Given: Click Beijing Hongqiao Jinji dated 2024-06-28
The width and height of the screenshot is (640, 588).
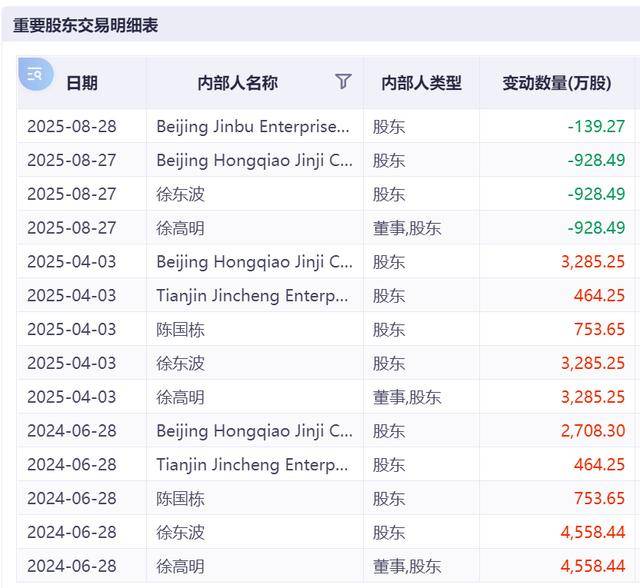Looking at the screenshot, I should (254, 431).
